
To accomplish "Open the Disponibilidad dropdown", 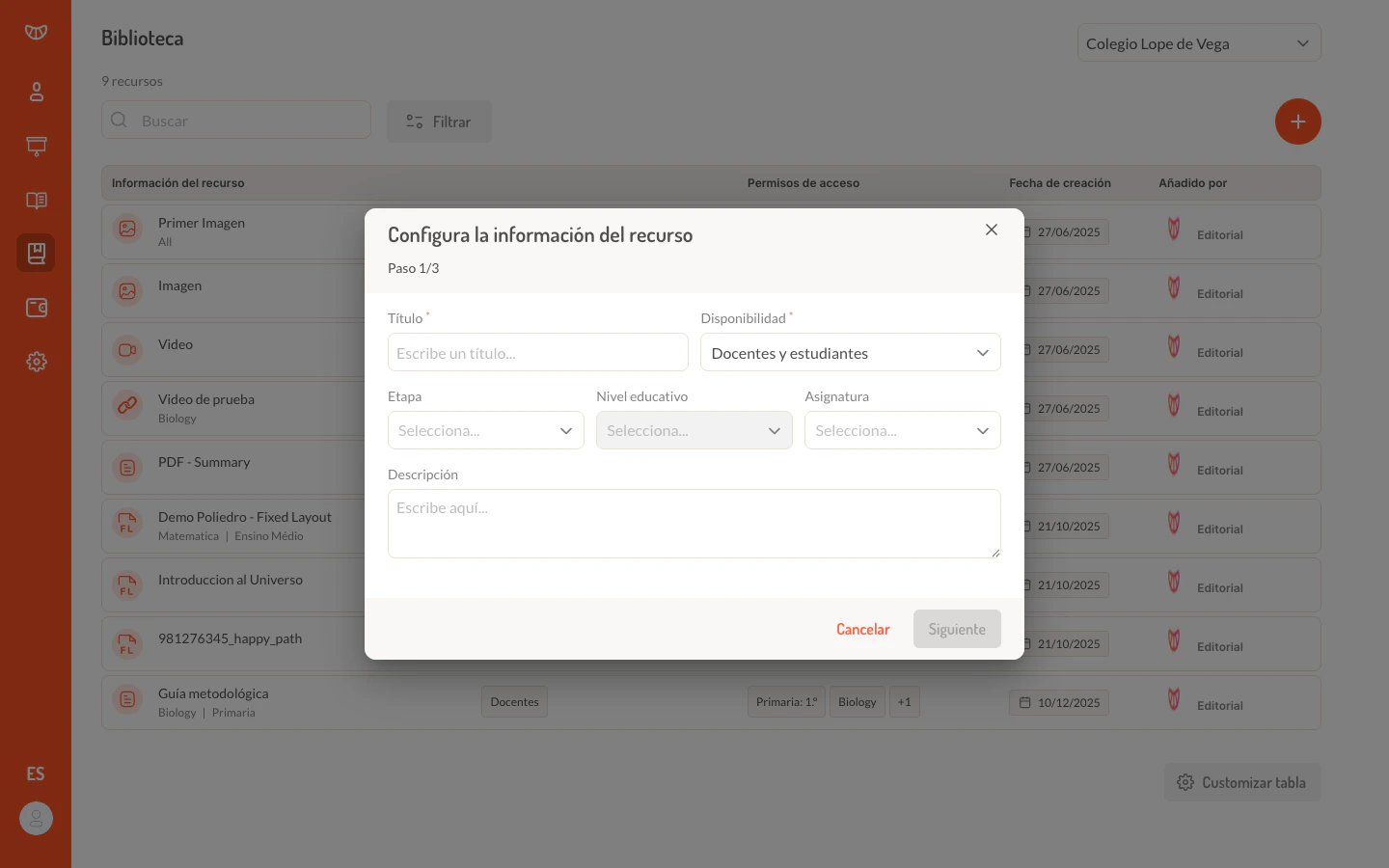I will (x=850, y=352).
